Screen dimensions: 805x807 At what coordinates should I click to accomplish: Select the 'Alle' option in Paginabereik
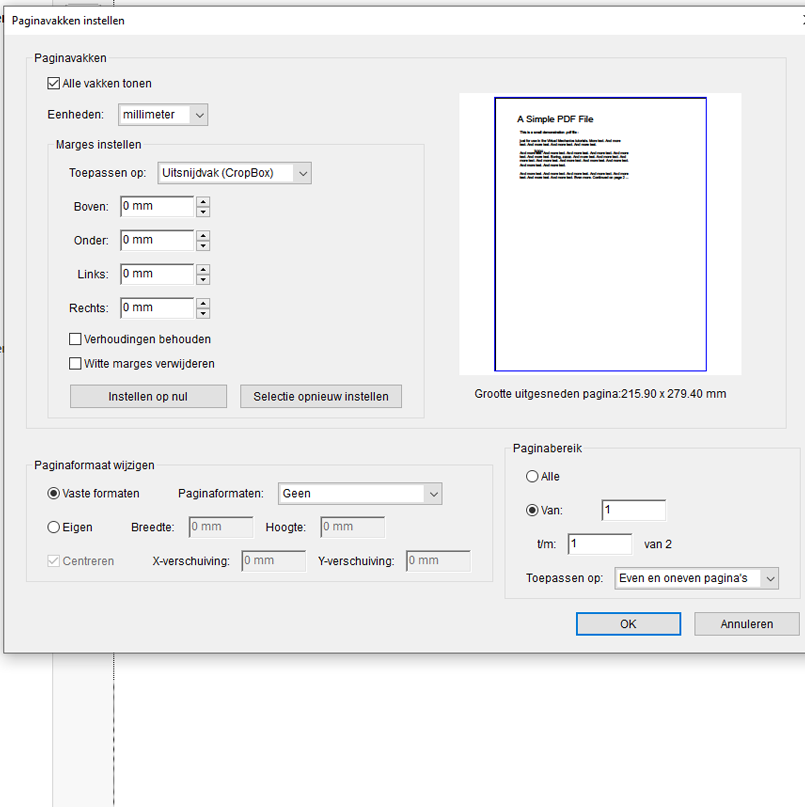click(x=530, y=477)
